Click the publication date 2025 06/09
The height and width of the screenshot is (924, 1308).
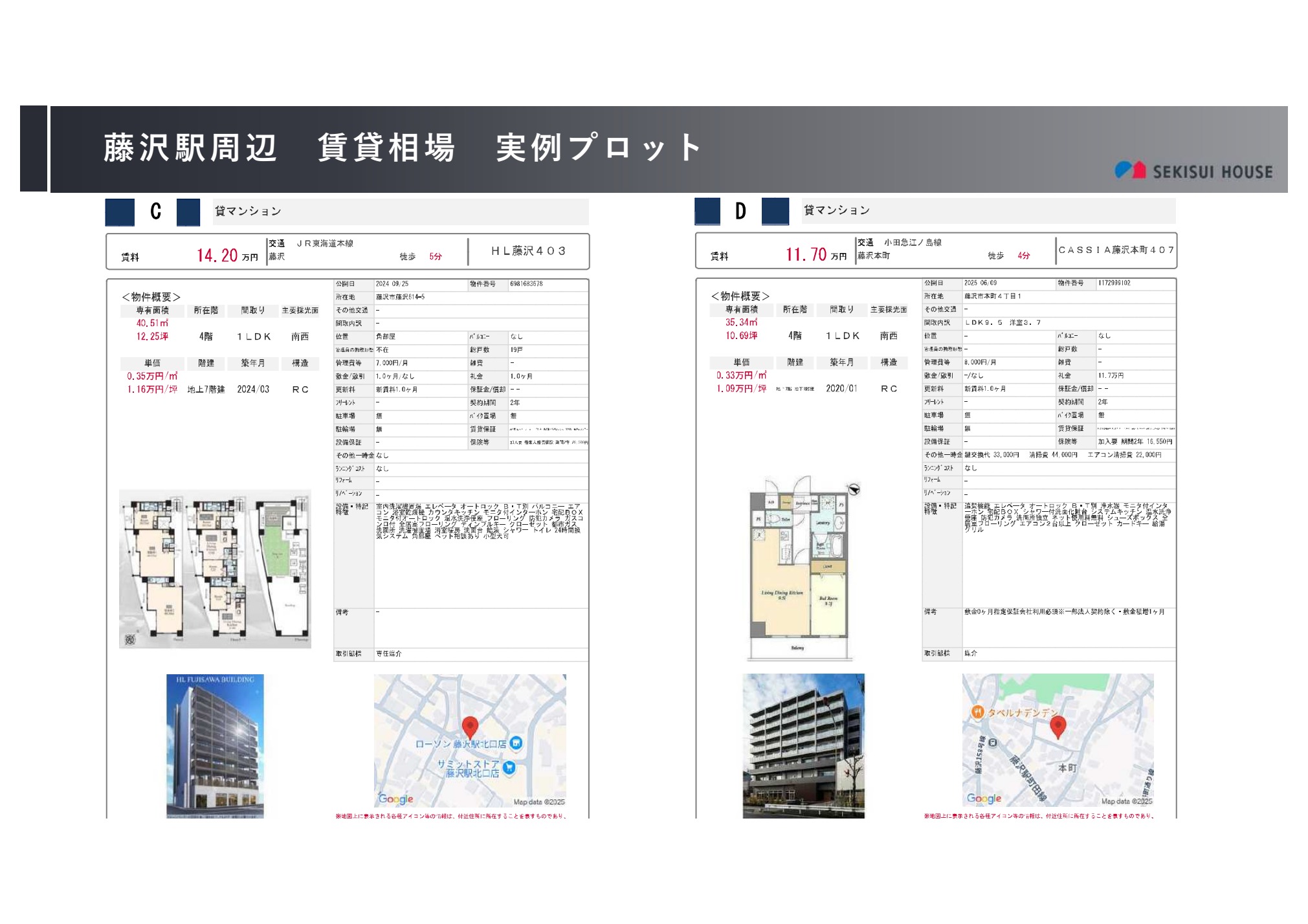coord(980,283)
